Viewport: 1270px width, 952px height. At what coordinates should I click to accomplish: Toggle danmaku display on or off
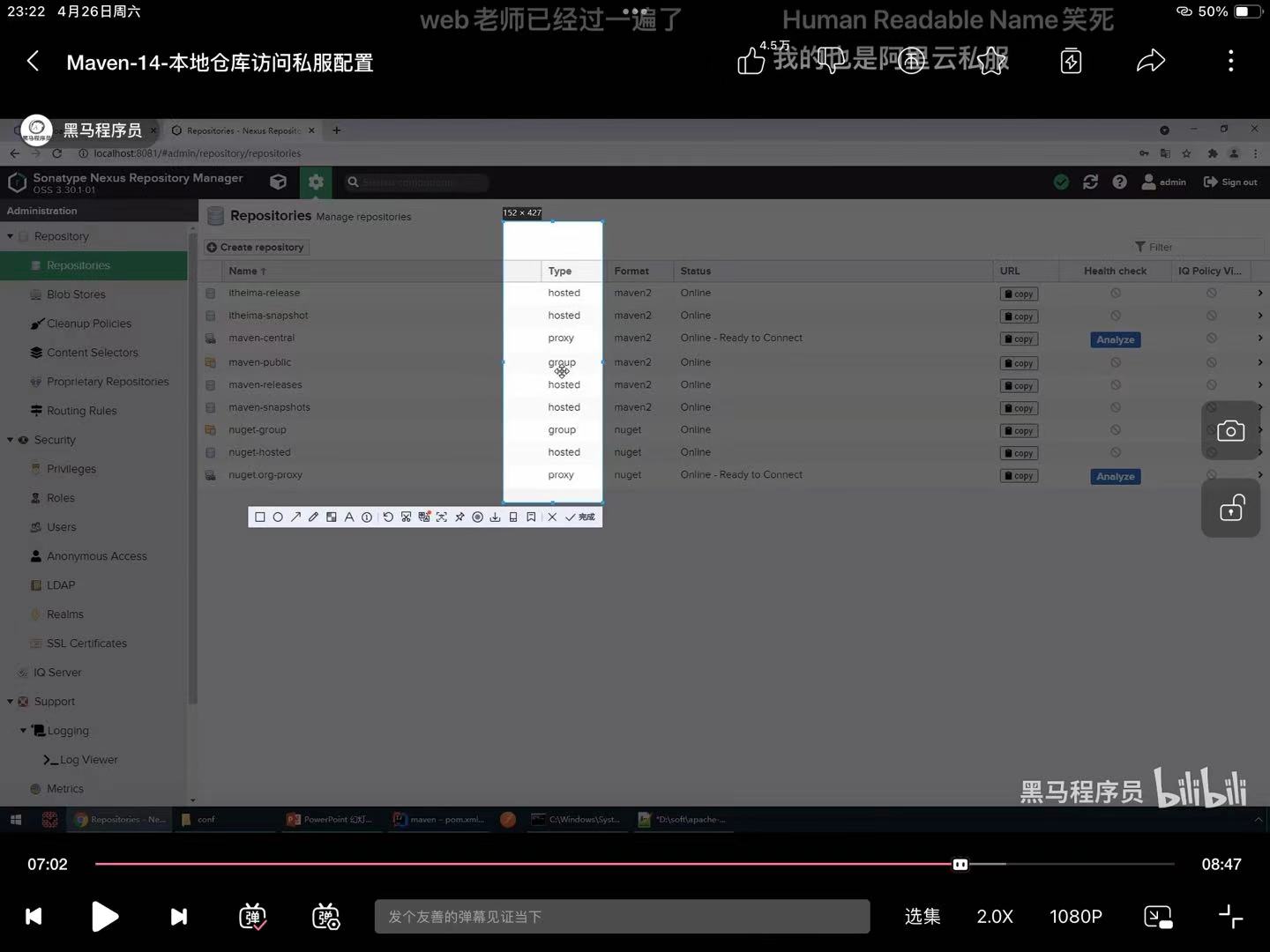coord(253,917)
